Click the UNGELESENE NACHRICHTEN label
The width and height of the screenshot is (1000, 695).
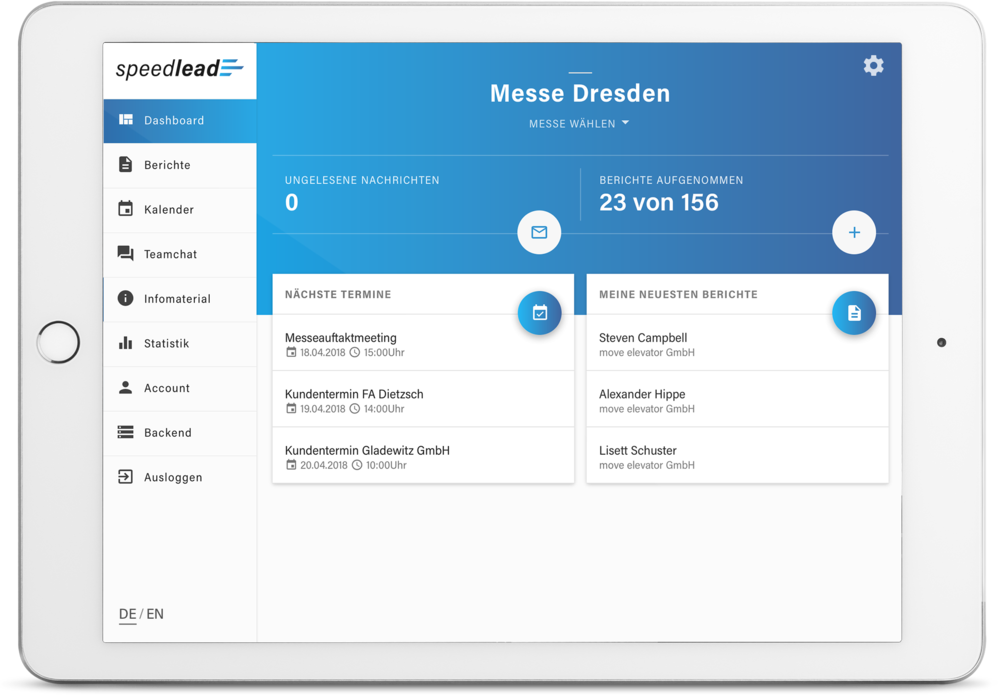tap(362, 180)
